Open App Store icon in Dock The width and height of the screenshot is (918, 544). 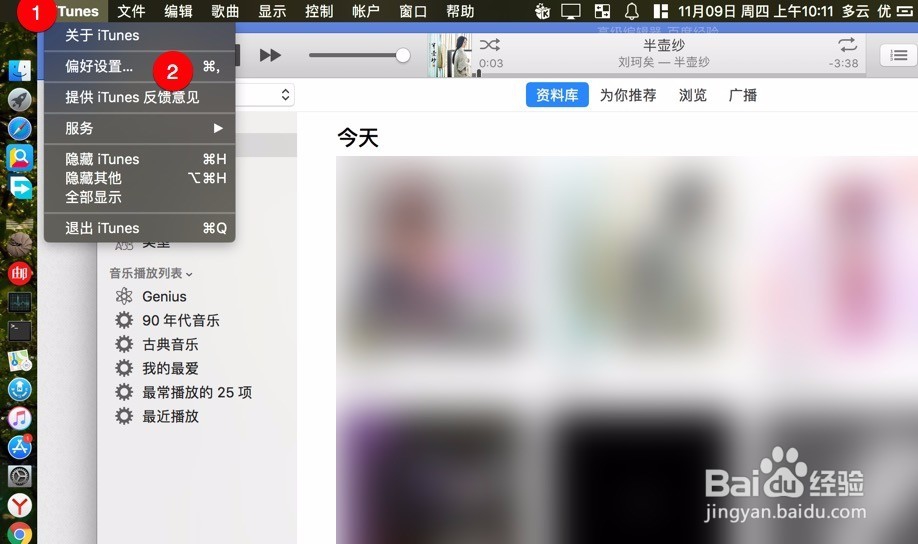[x=19, y=447]
